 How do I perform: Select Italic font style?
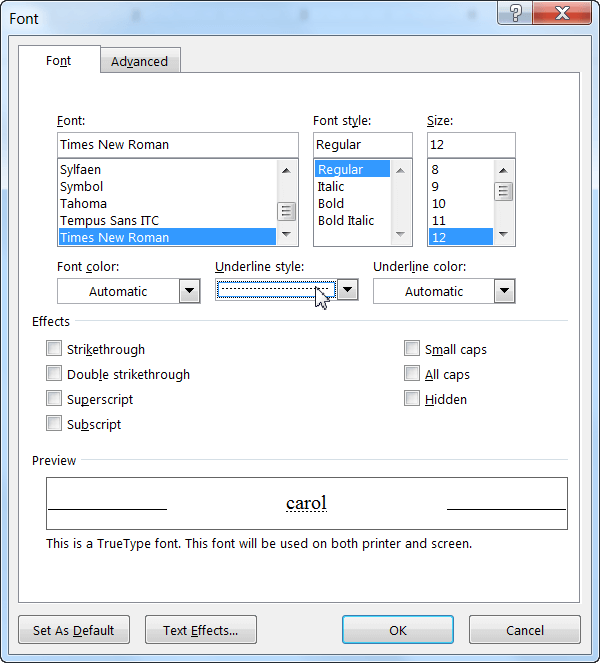(x=352, y=186)
